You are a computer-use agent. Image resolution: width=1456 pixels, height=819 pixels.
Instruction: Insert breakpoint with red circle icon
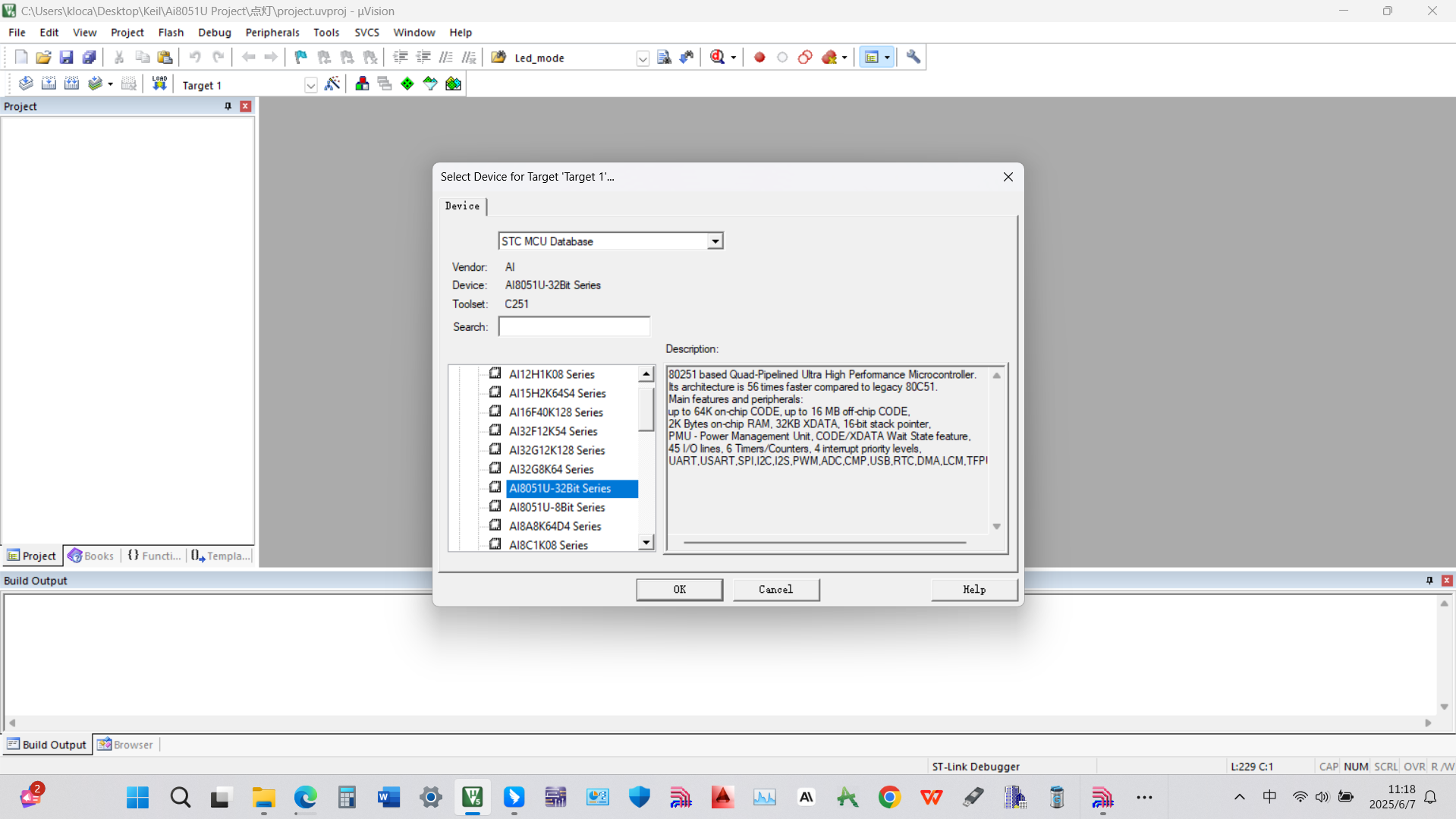[759, 57]
